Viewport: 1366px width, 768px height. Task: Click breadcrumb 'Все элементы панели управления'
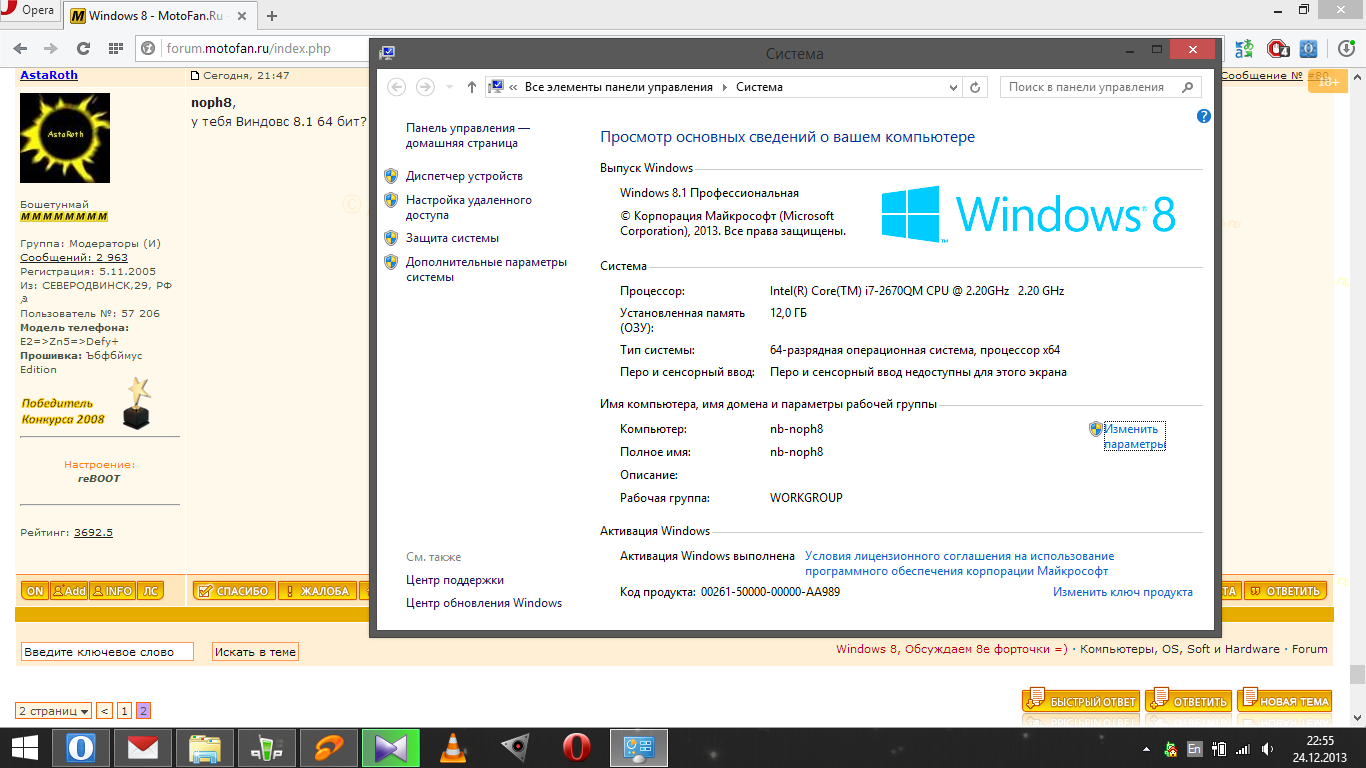(619, 87)
